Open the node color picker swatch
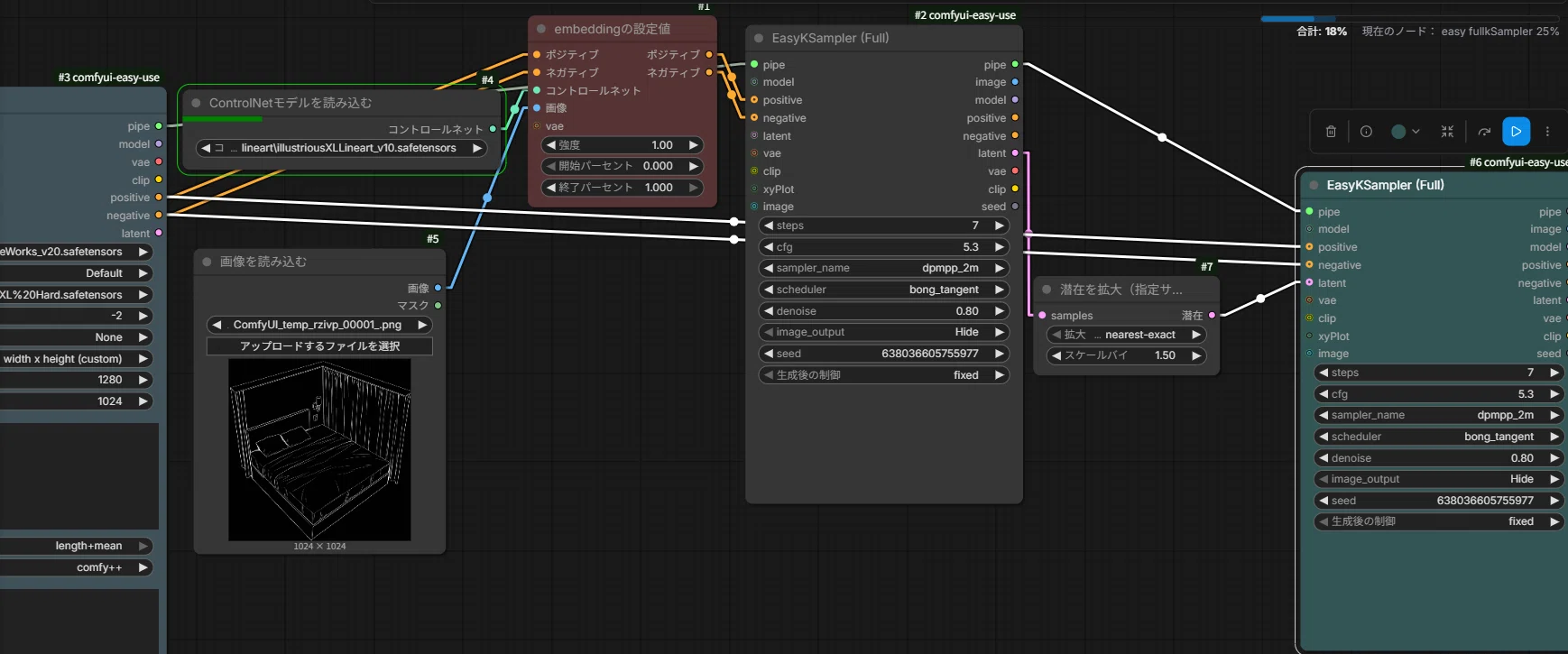Screen dimensions: 1568x654 (1406, 132)
